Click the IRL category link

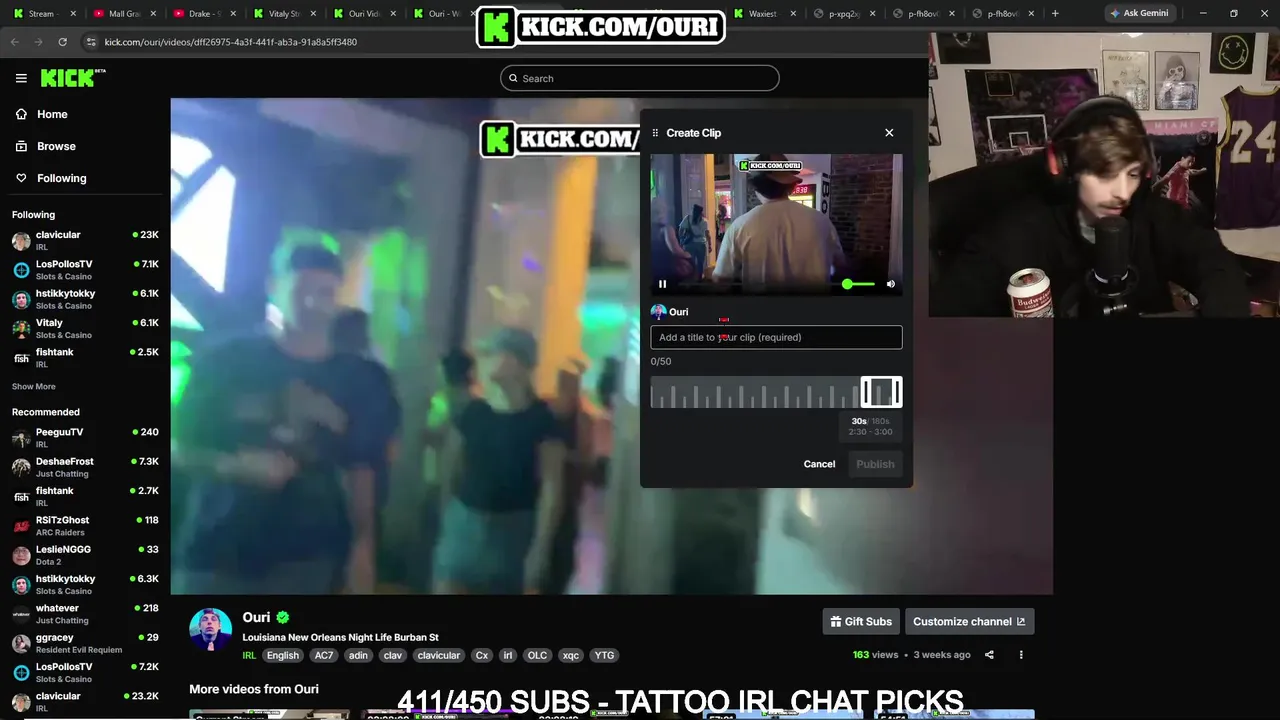pos(249,656)
